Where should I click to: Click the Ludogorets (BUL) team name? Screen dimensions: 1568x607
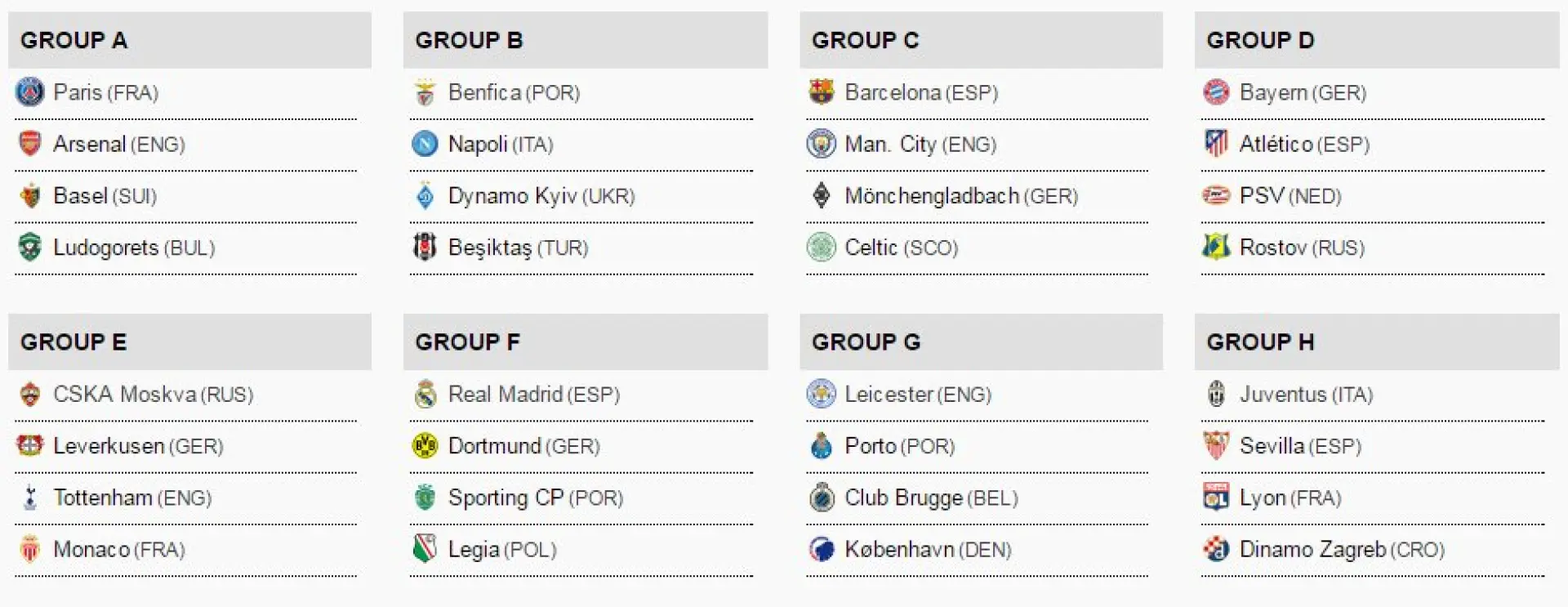click(x=134, y=248)
